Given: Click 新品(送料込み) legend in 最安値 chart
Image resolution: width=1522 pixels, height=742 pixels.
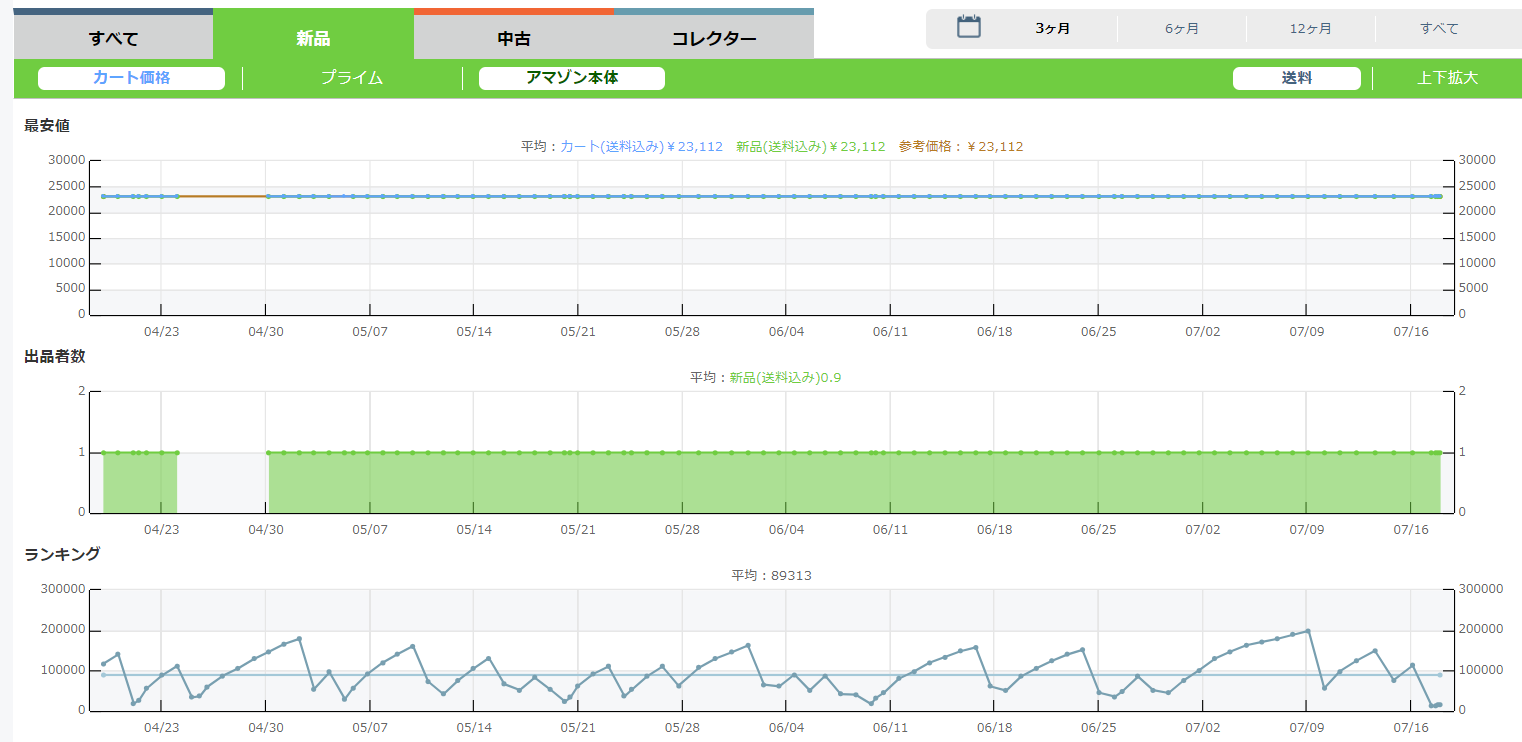Looking at the screenshot, I should coord(810,147).
